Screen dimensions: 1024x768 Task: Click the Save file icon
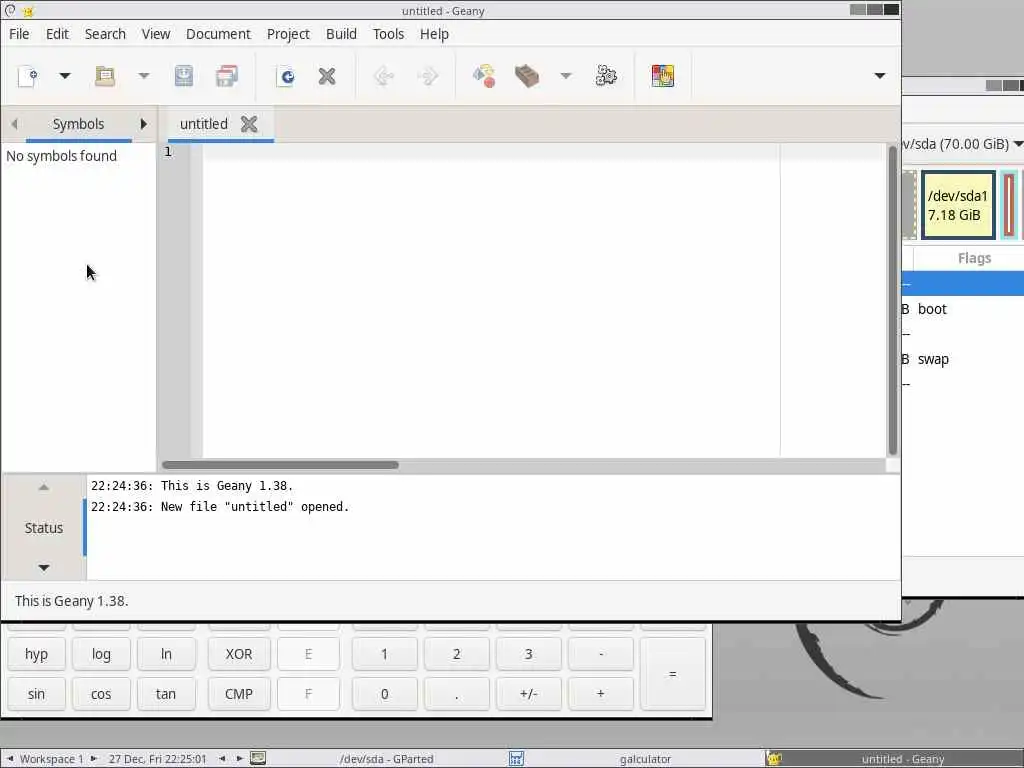184,76
